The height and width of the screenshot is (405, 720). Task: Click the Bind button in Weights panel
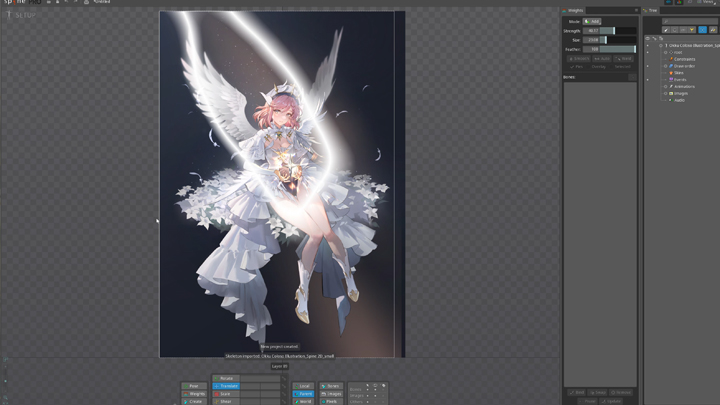[x=576, y=393]
